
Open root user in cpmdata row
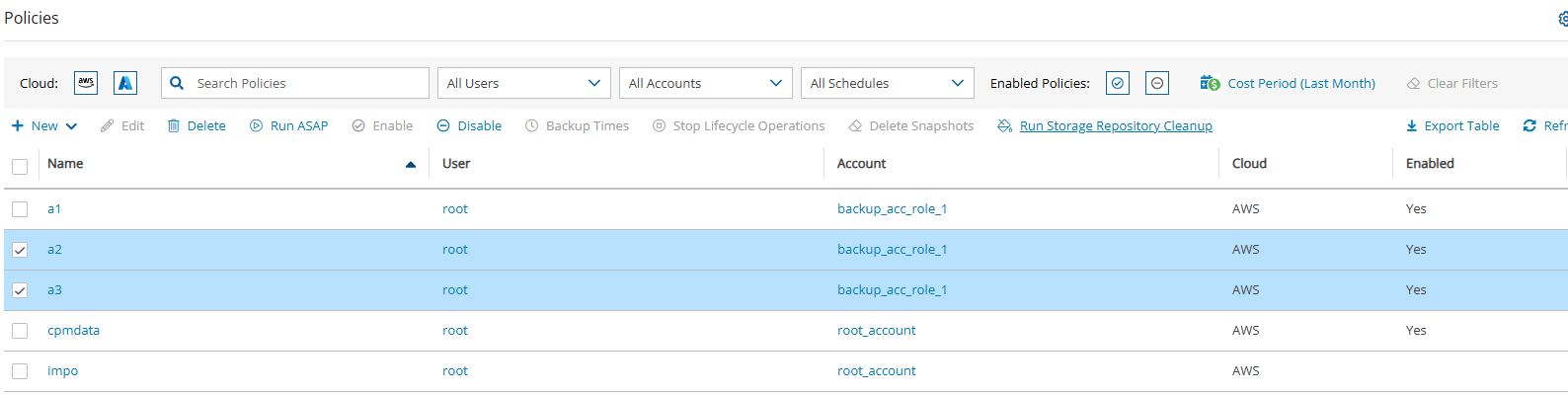455,331
